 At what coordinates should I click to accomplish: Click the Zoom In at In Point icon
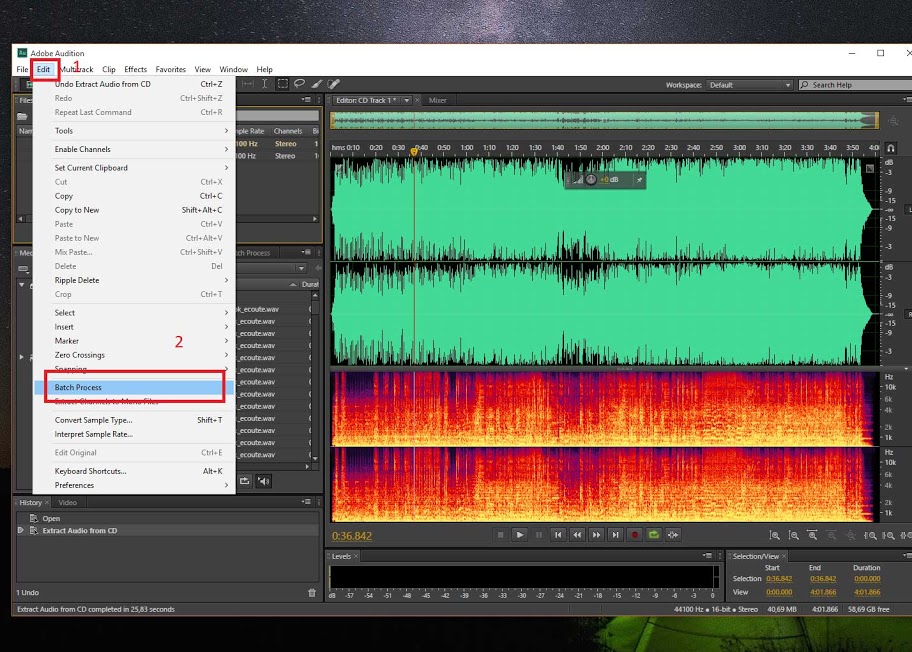[x=870, y=536]
